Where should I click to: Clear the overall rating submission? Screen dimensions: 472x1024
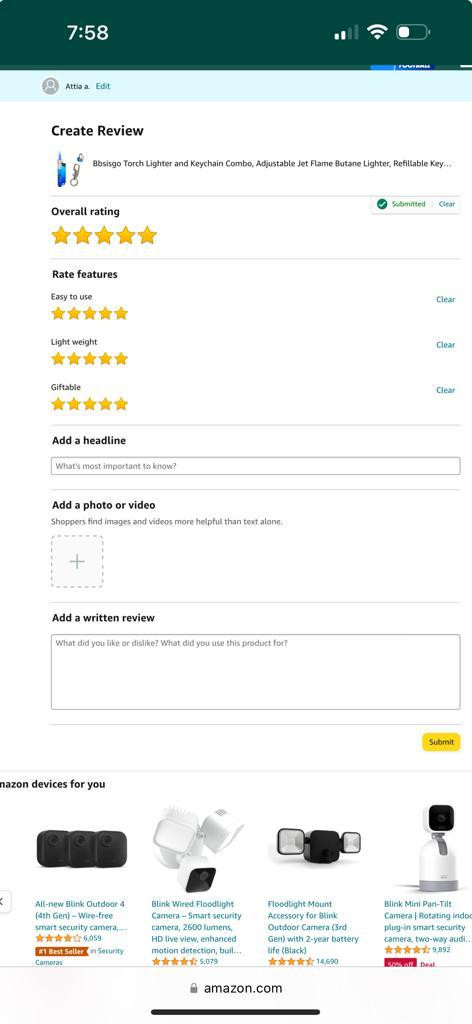click(x=447, y=204)
